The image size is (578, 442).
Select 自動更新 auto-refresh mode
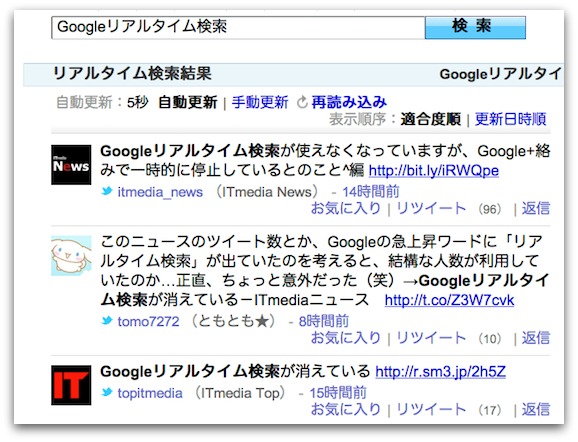click(x=188, y=102)
